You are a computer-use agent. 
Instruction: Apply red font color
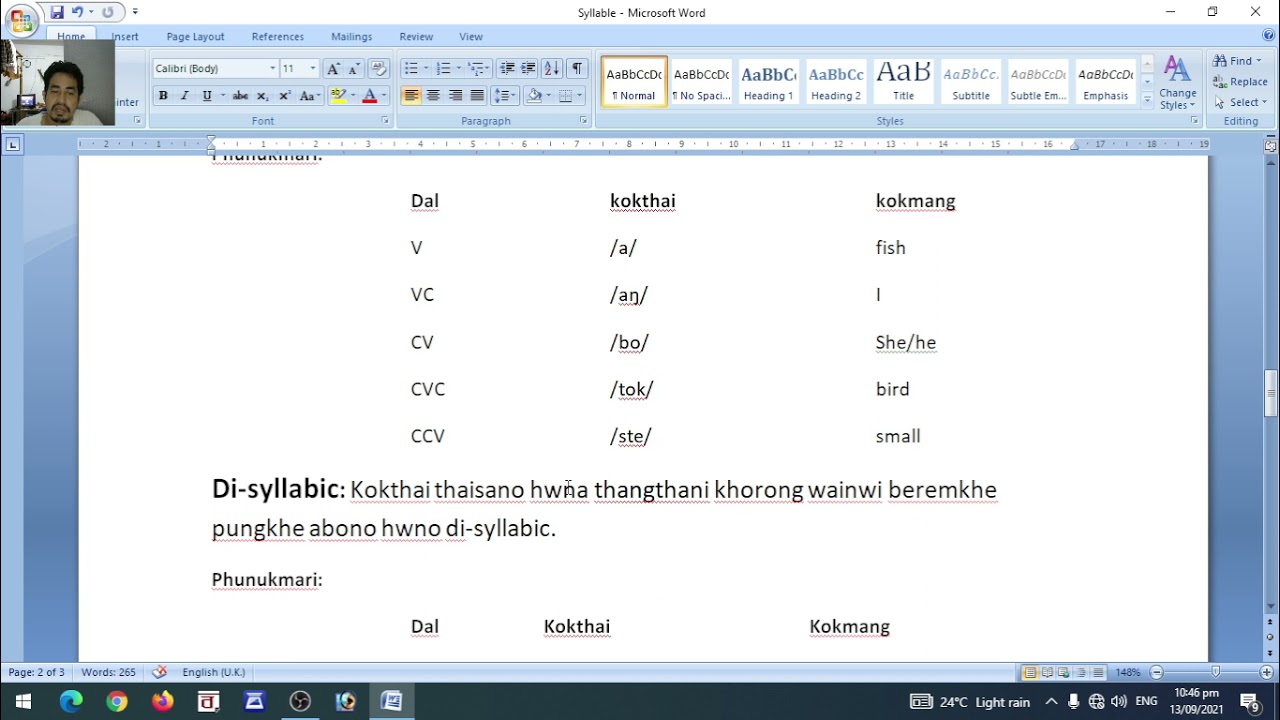point(369,96)
